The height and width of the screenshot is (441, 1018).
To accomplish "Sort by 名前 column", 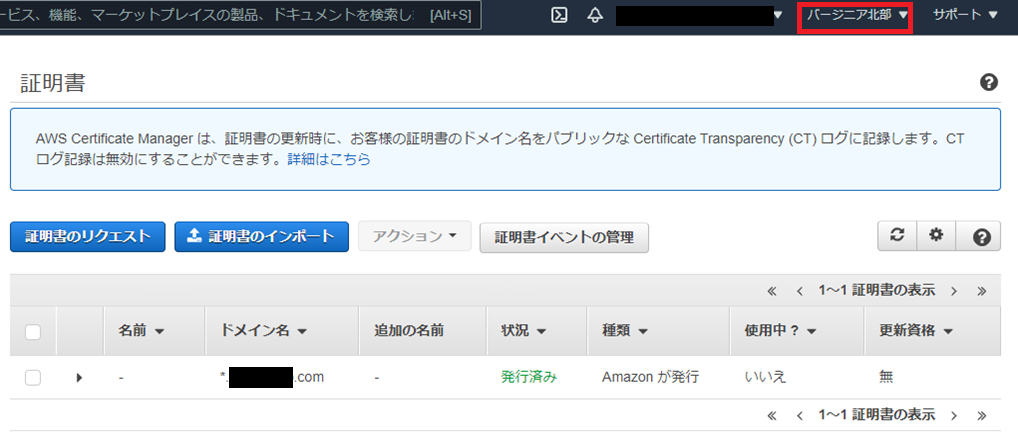I will tap(141, 331).
